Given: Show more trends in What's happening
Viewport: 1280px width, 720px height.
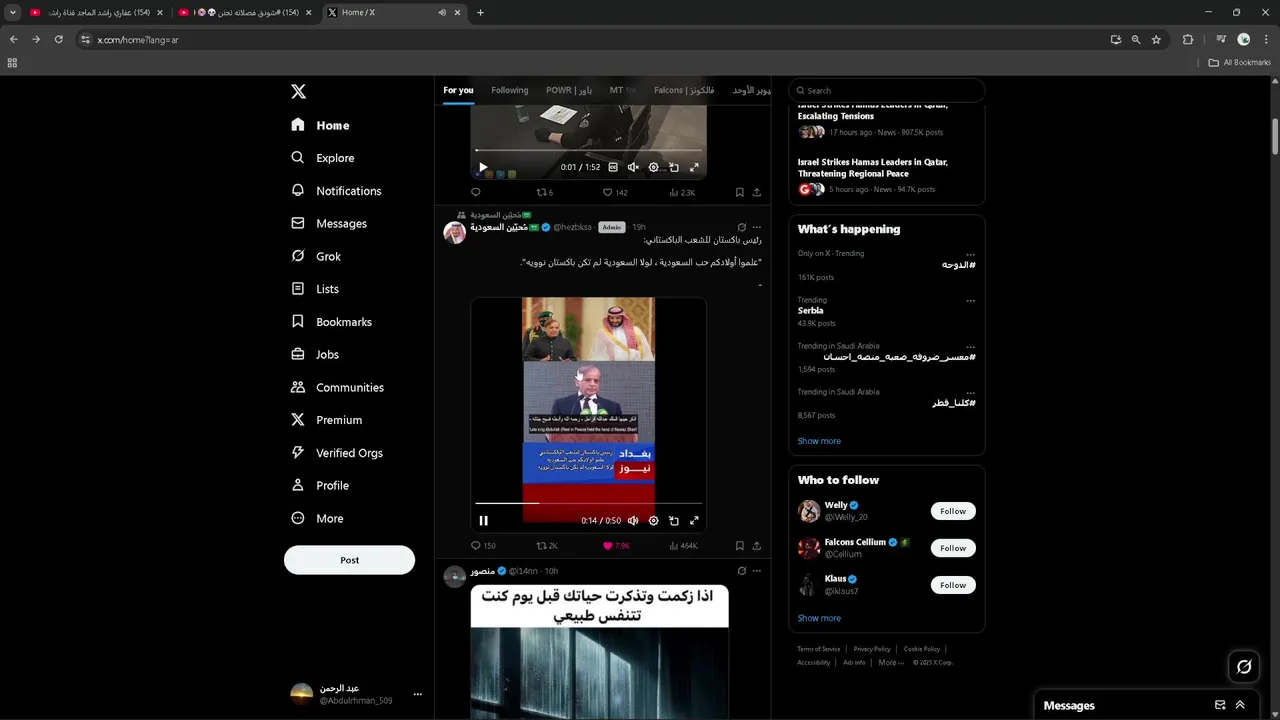Looking at the screenshot, I should pos(819,441).
